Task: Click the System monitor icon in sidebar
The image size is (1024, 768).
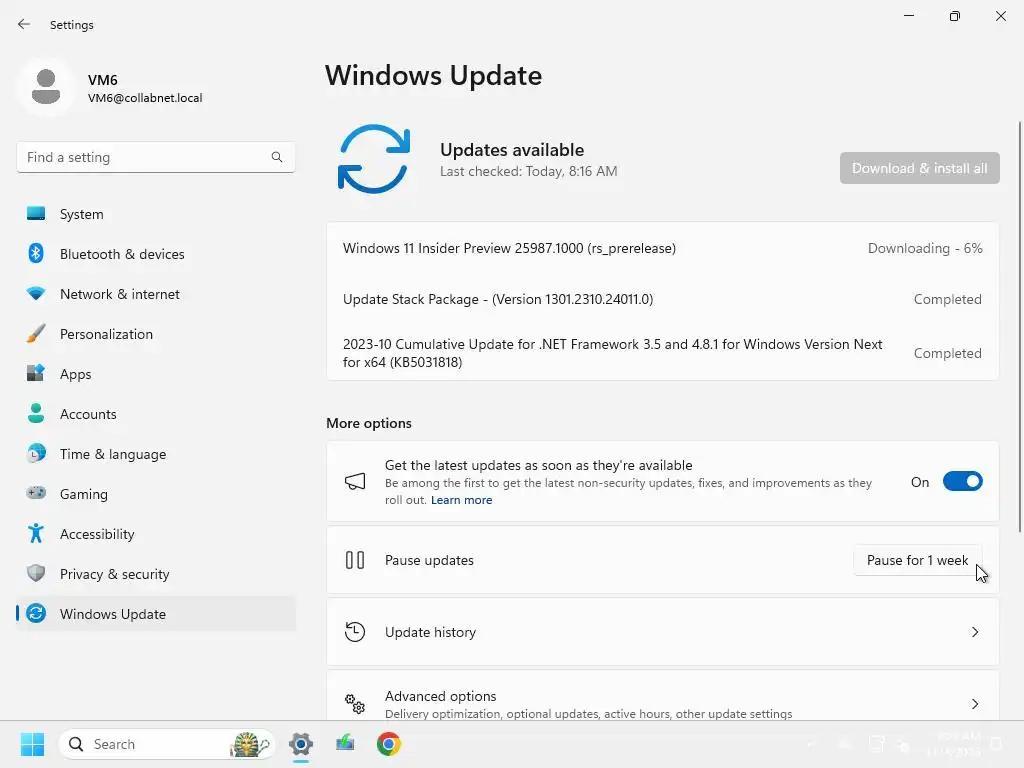Action: click(36, 214)
